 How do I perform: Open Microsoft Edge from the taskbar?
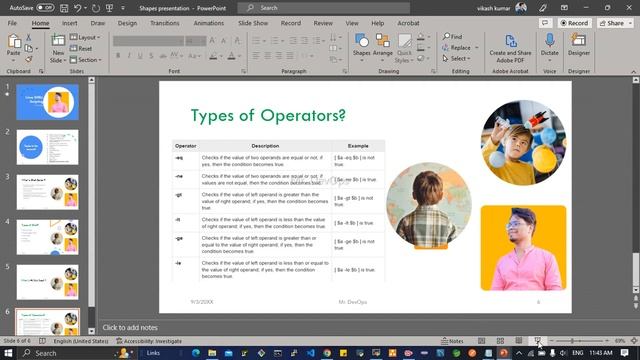coord(196,353)
